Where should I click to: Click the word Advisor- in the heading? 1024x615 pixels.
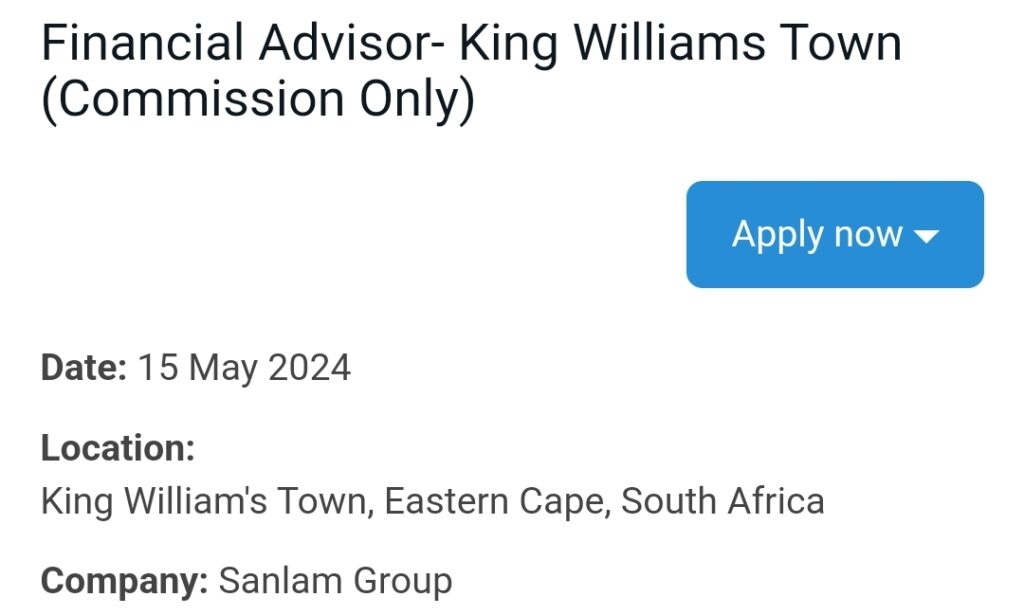coord(352,42)
